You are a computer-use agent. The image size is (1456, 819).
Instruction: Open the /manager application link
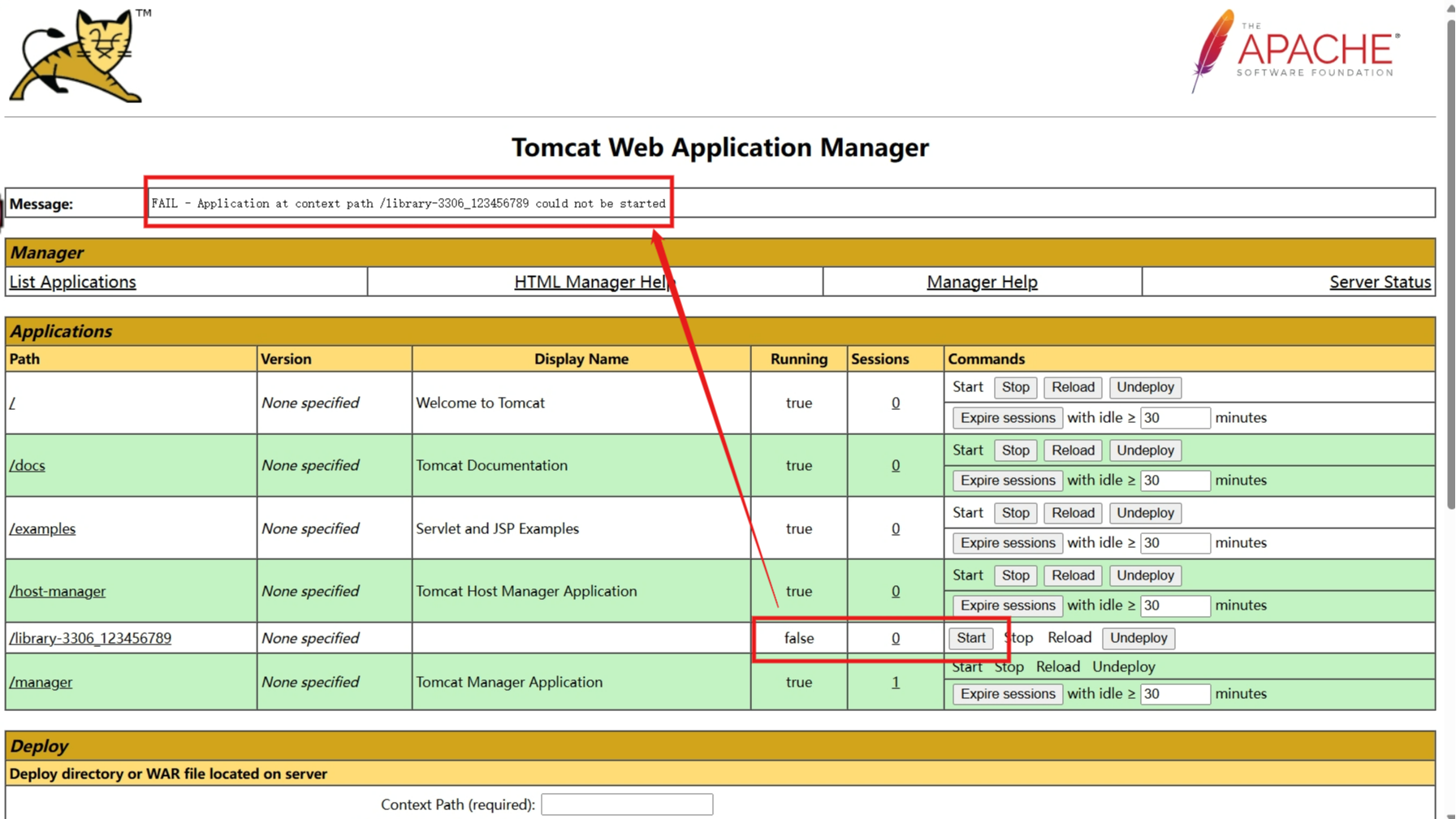(41, 682)
